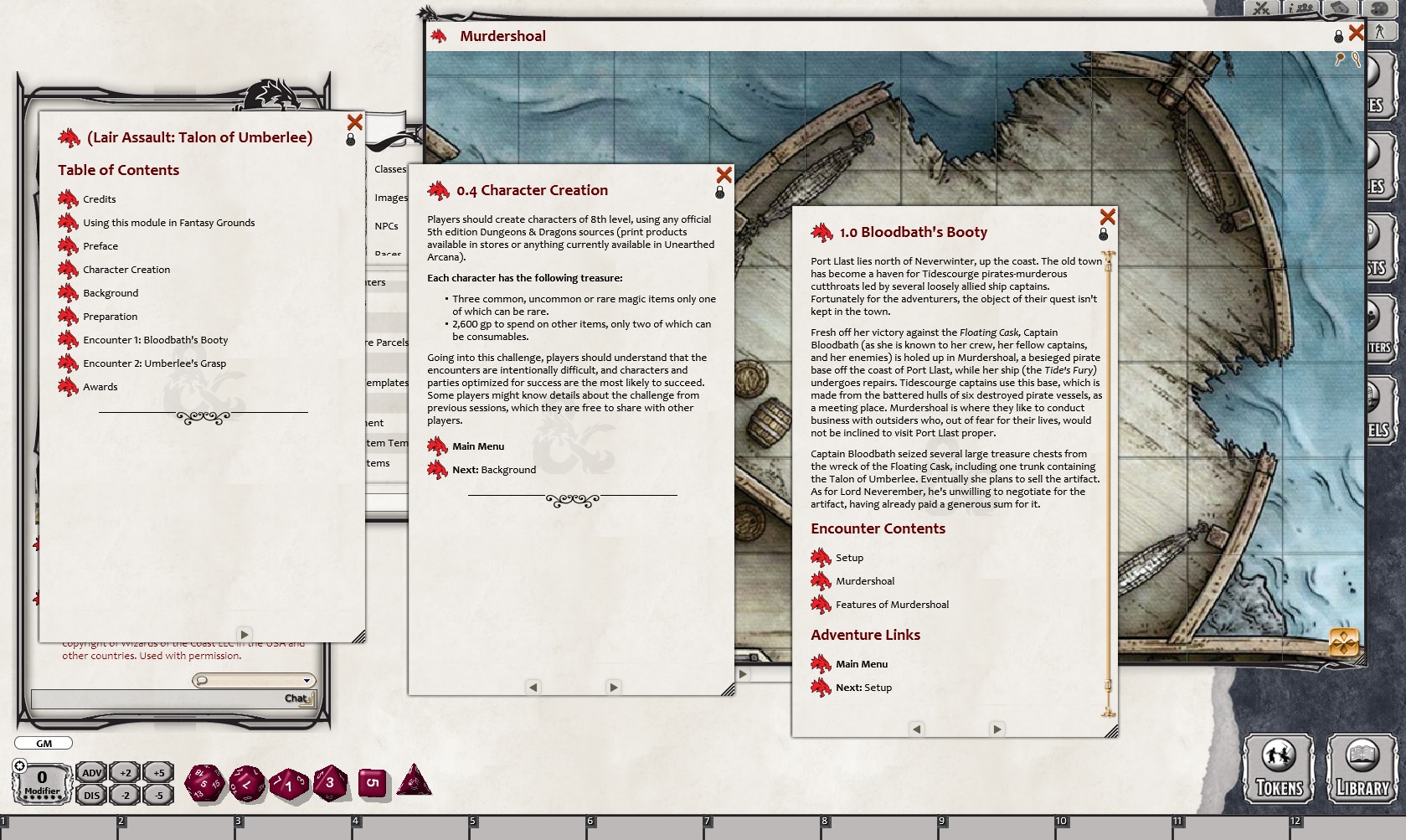Click the forward page arrow in Character Creation window
1406x840 pixels.
614,687
